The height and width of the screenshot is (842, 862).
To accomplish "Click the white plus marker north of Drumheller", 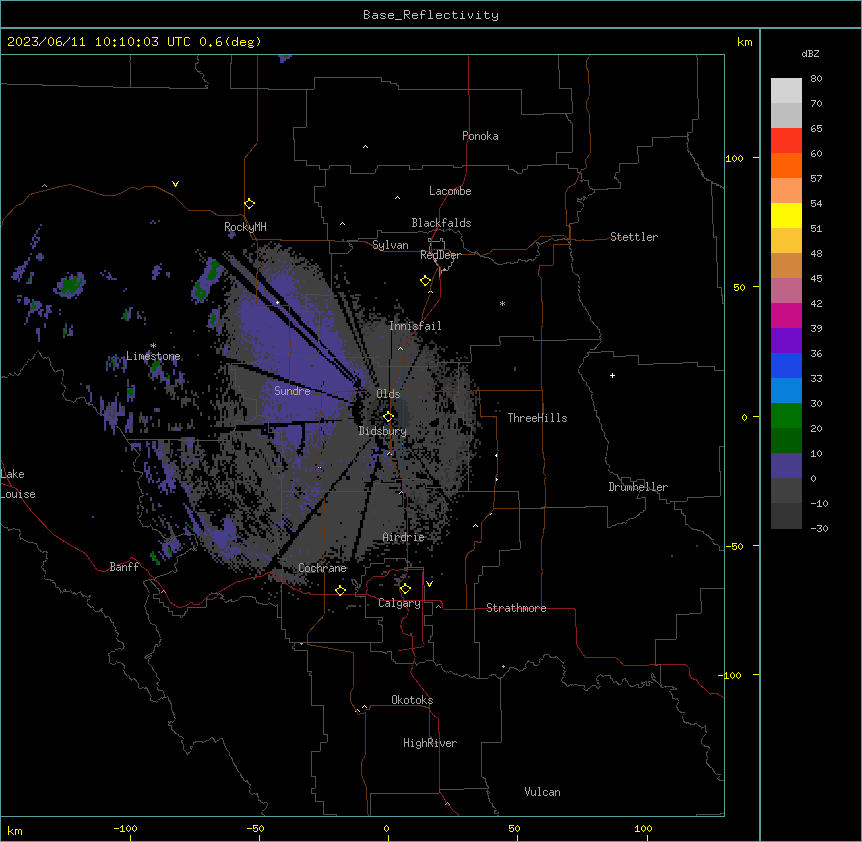I will (612, 375).
